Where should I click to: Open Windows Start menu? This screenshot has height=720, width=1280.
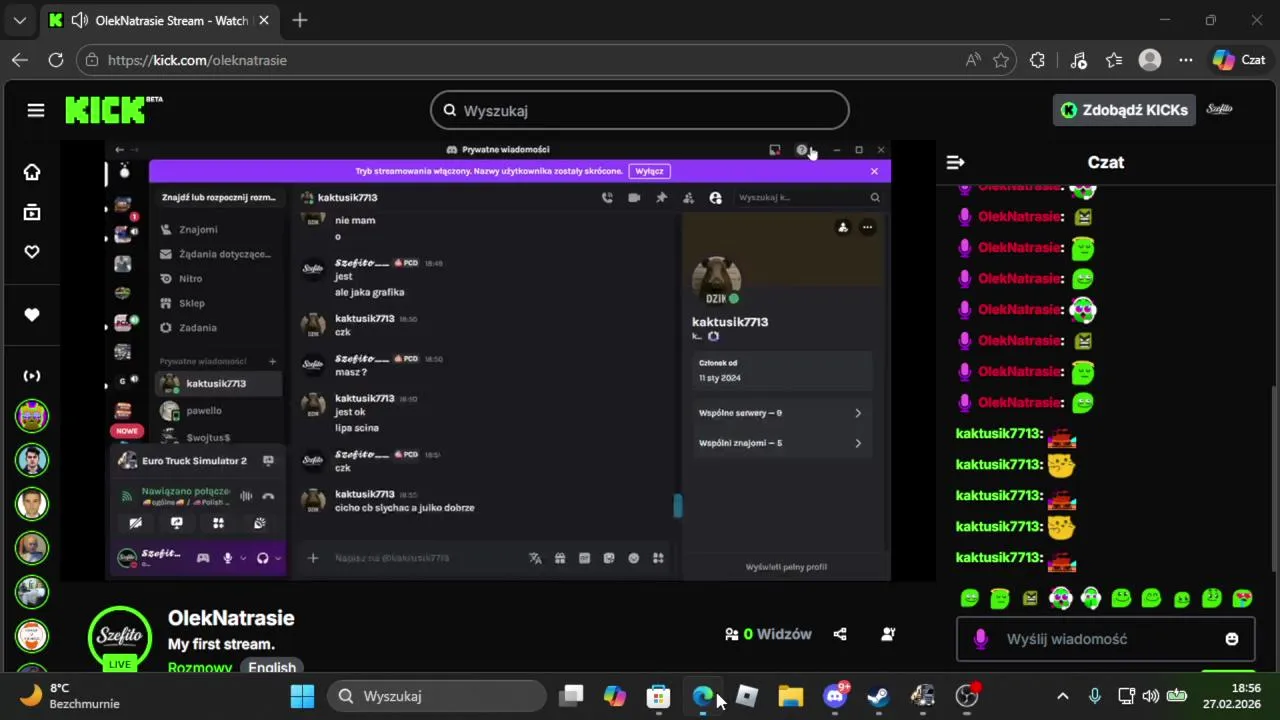pyautogui.click(x=302, y=696)
